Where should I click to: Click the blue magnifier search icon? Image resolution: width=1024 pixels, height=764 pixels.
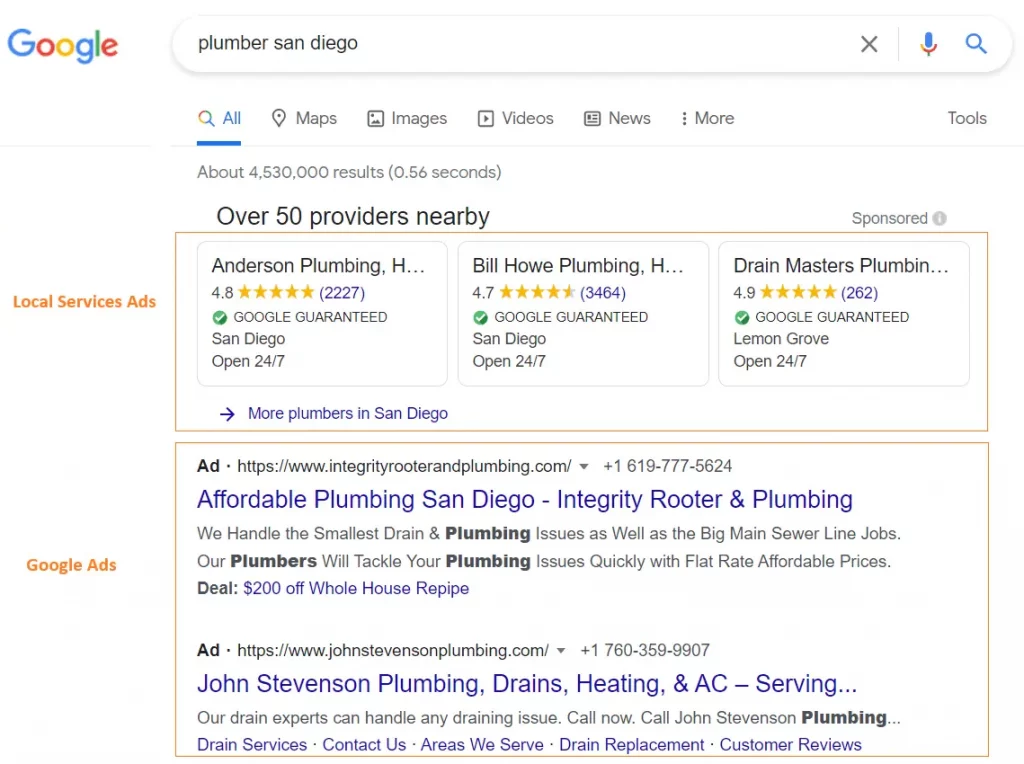(x=976, y=44)
